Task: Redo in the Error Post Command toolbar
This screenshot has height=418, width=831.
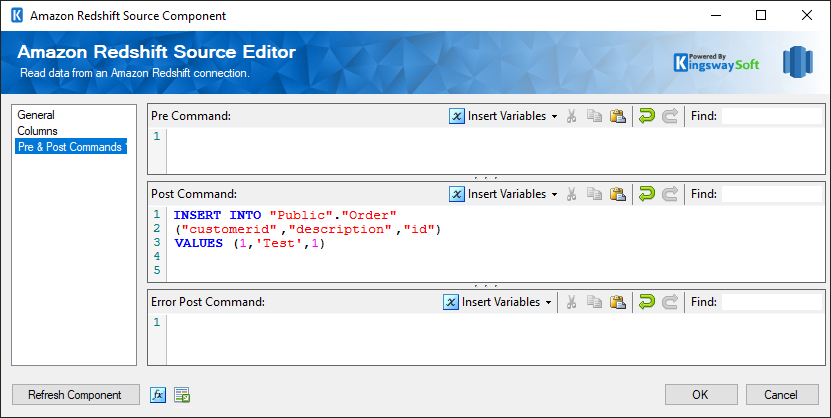Action: [x=670, y=302]
